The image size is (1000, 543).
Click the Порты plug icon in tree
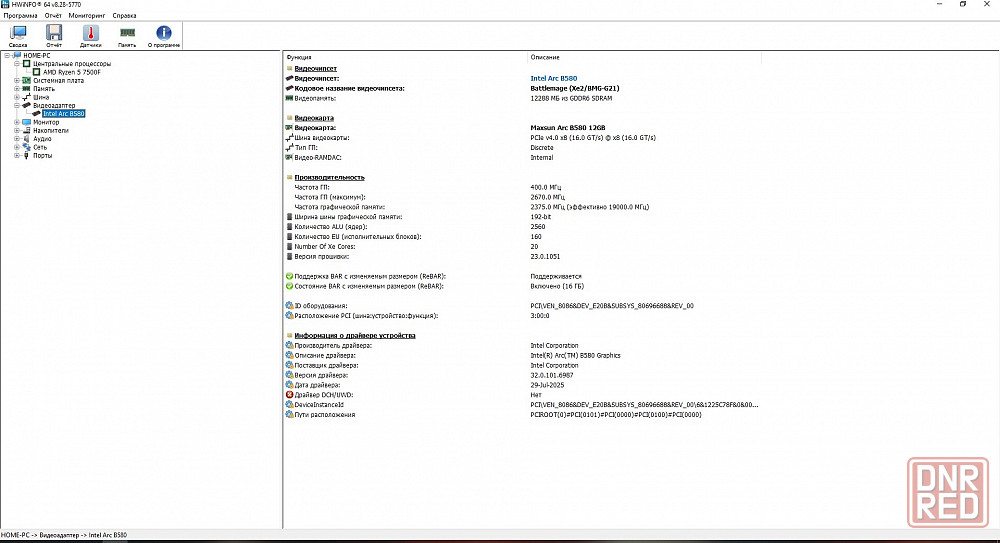[x=26, y=155]
